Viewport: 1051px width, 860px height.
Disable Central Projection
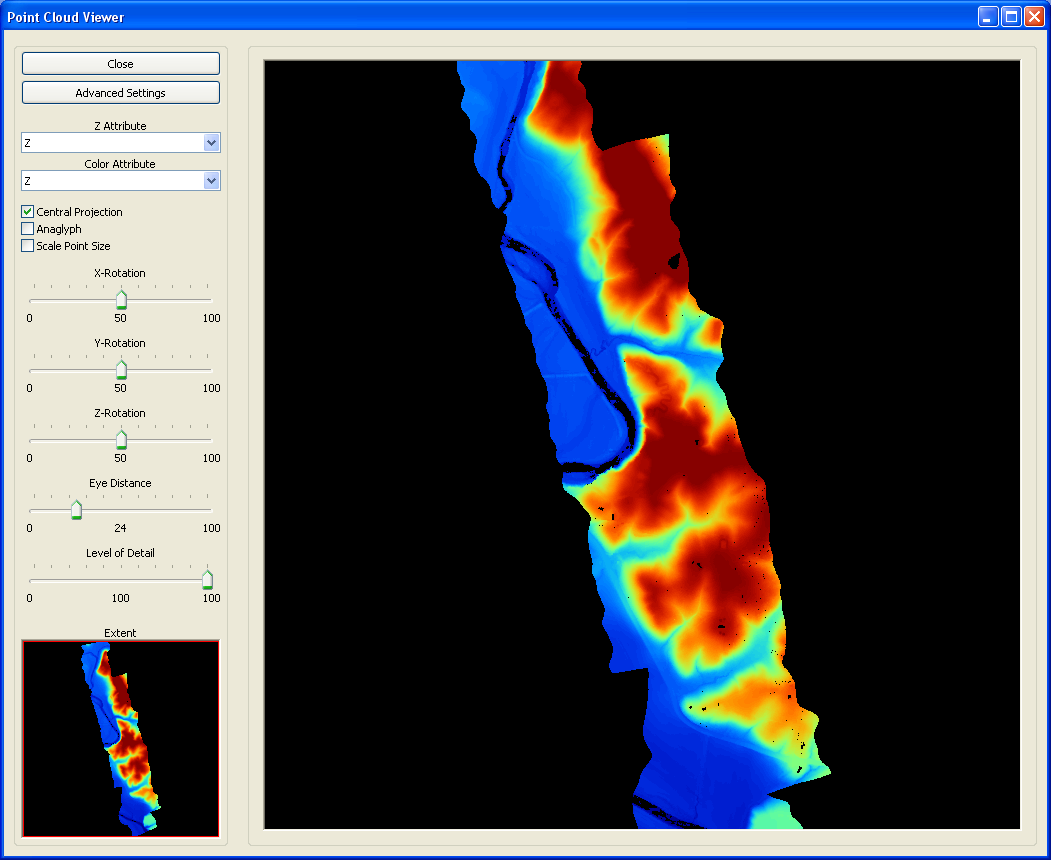point(27,212)
